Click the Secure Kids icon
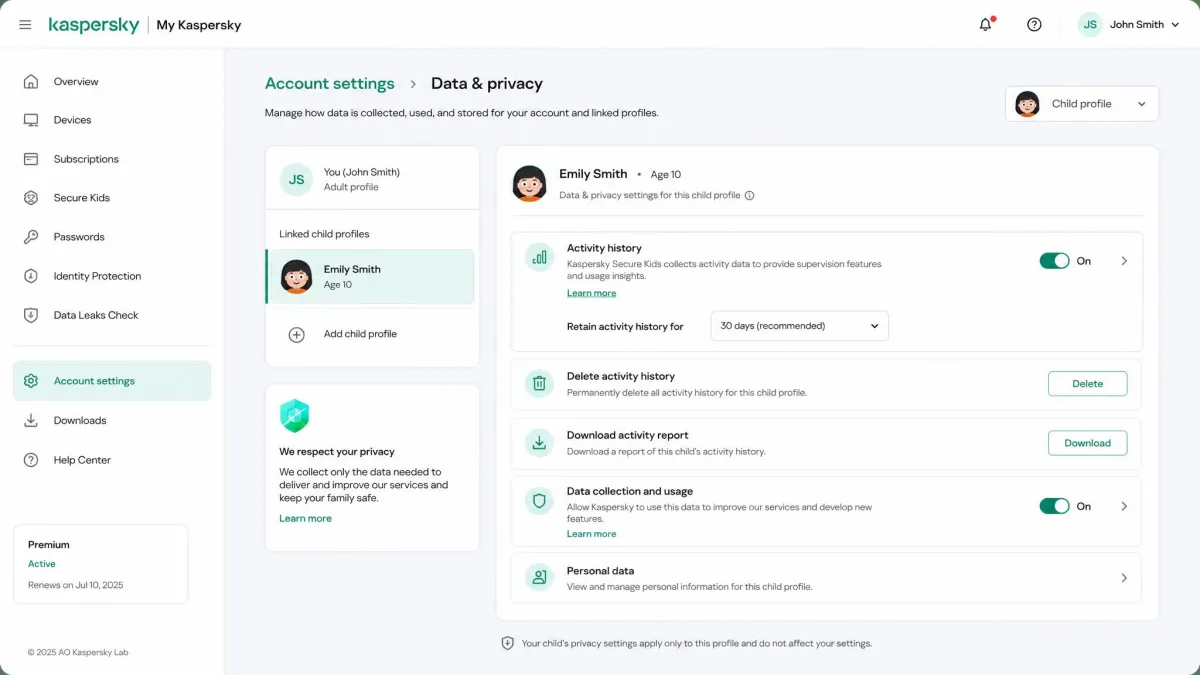This screenshot has width=1200, height=675. pyautogui.click(x=31, y=198)
